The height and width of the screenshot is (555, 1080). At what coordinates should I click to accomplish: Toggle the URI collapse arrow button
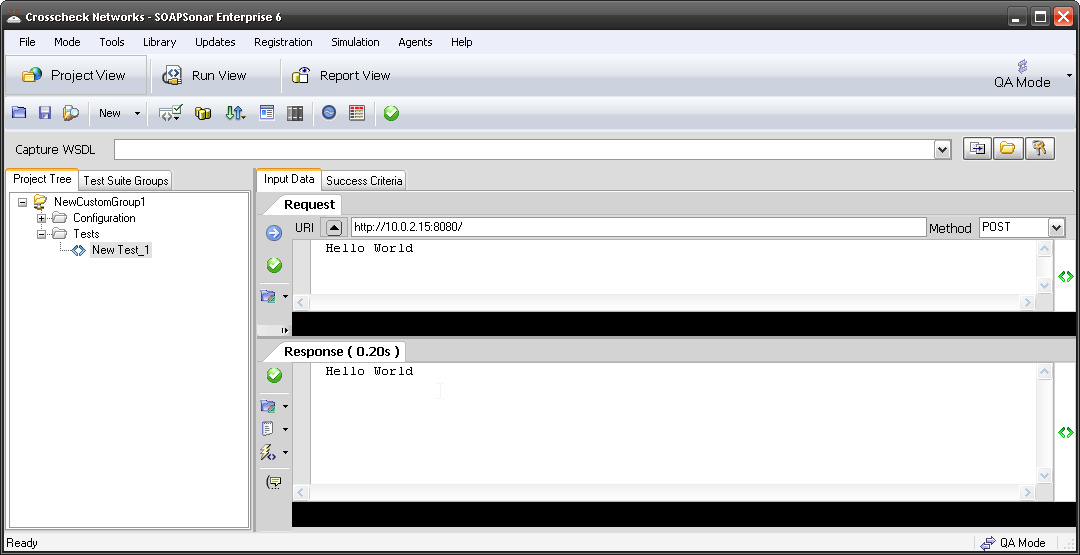coord(333,227)
